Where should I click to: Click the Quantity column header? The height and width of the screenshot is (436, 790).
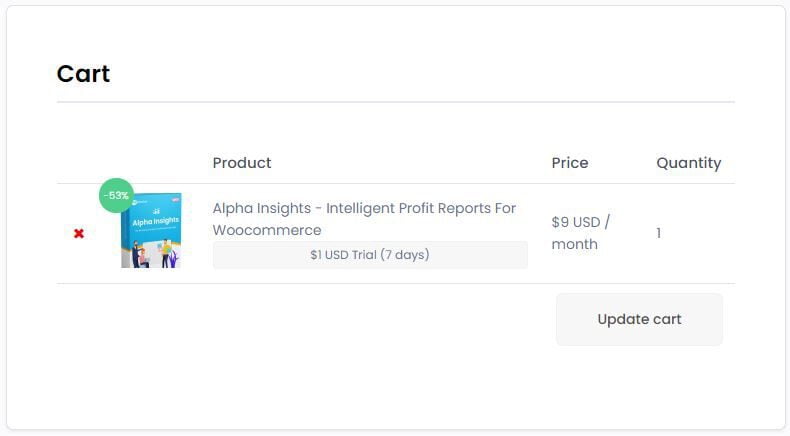click(689, 163)
